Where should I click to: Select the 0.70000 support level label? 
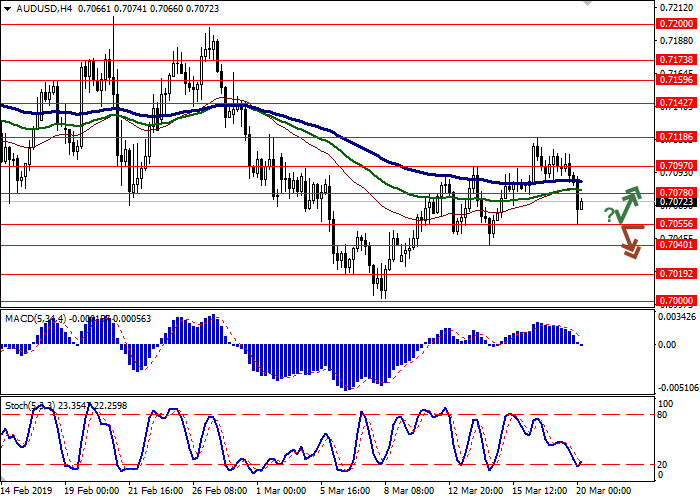677,300
